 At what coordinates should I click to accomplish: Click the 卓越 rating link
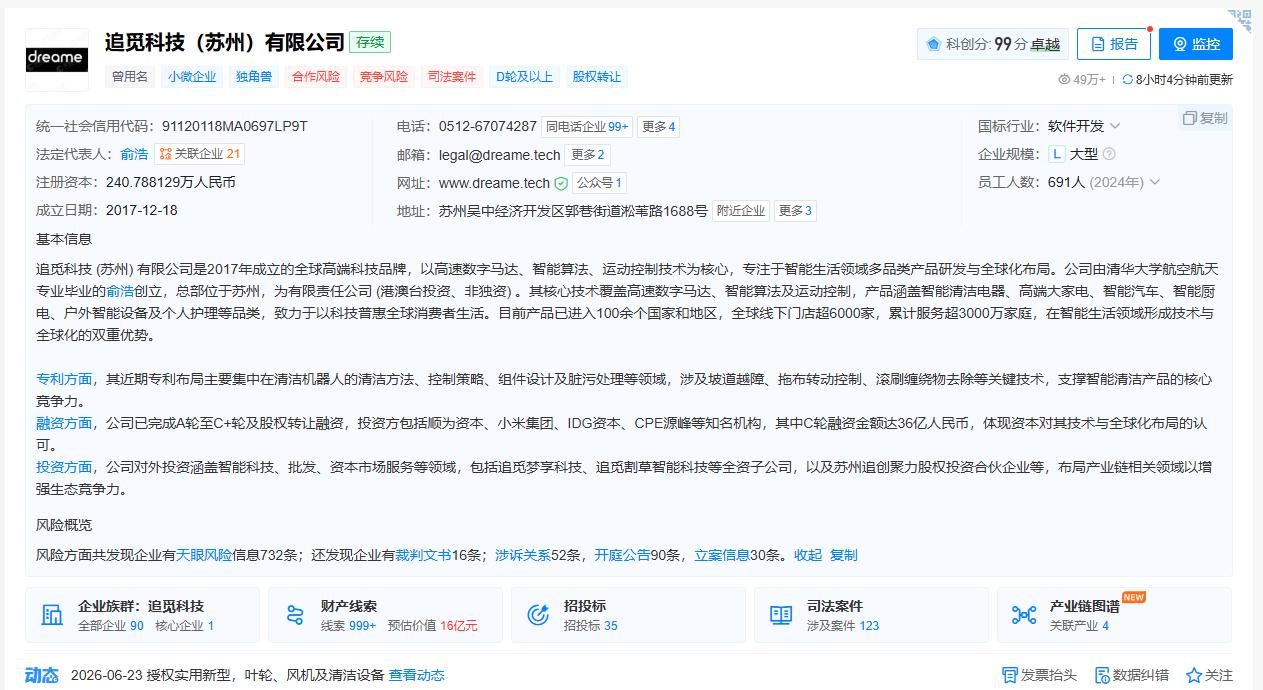1045,44
